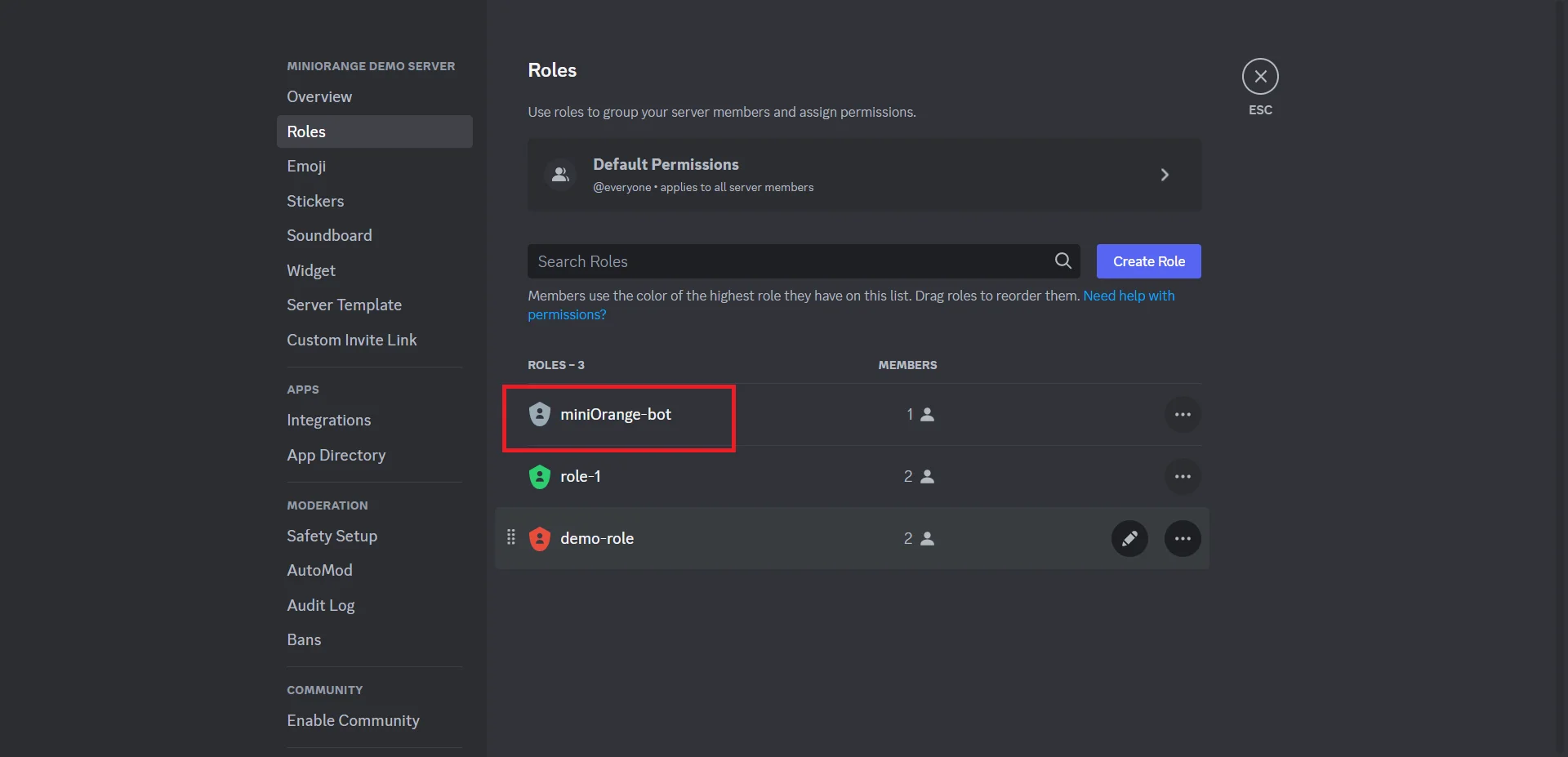Open the three-dot menu for demo-role
Viewport: 1568px width, 757px height.
coord(1182,538)
